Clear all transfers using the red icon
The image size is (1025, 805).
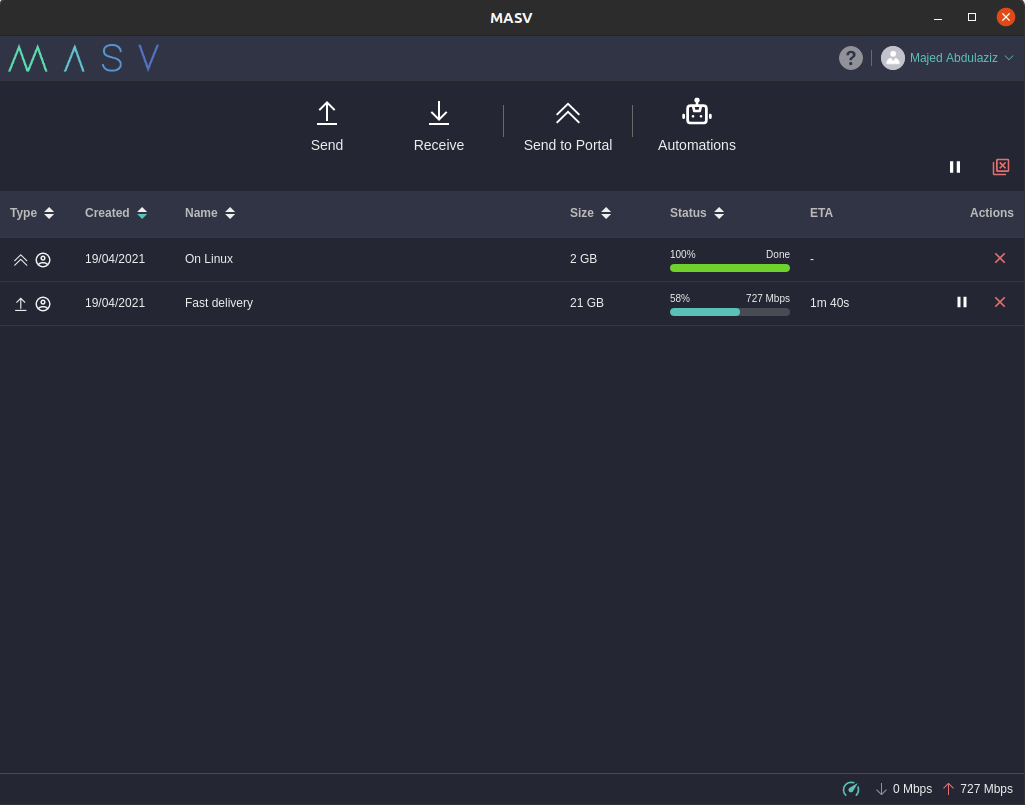pos(1001,167)
